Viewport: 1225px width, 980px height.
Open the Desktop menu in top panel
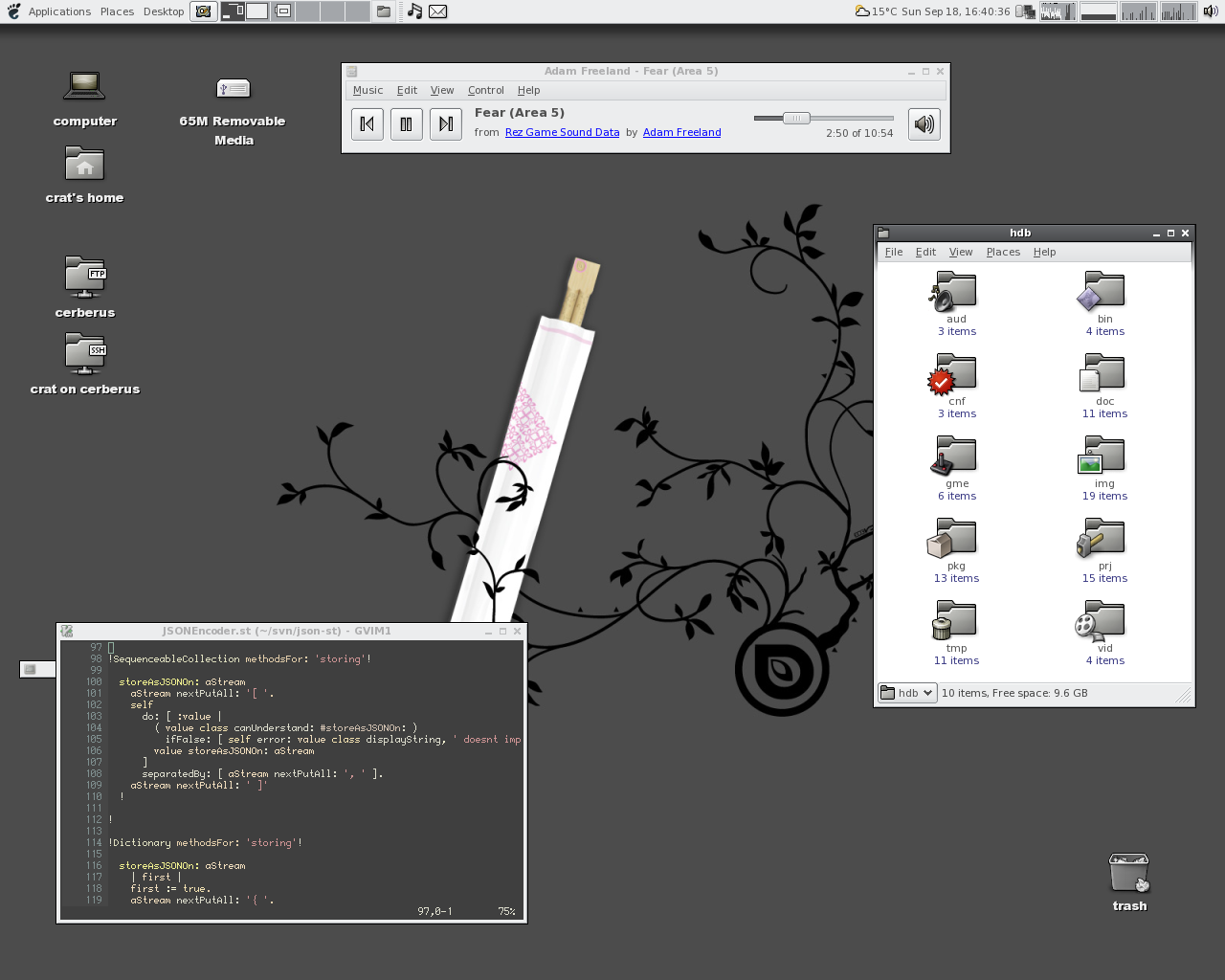tap(164, 11)
